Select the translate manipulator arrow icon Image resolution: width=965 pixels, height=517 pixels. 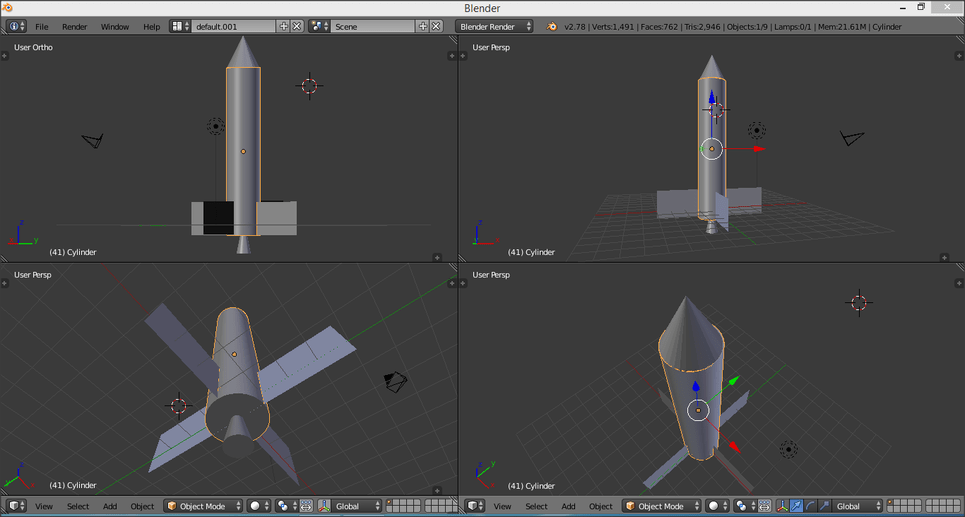[796, 506]
